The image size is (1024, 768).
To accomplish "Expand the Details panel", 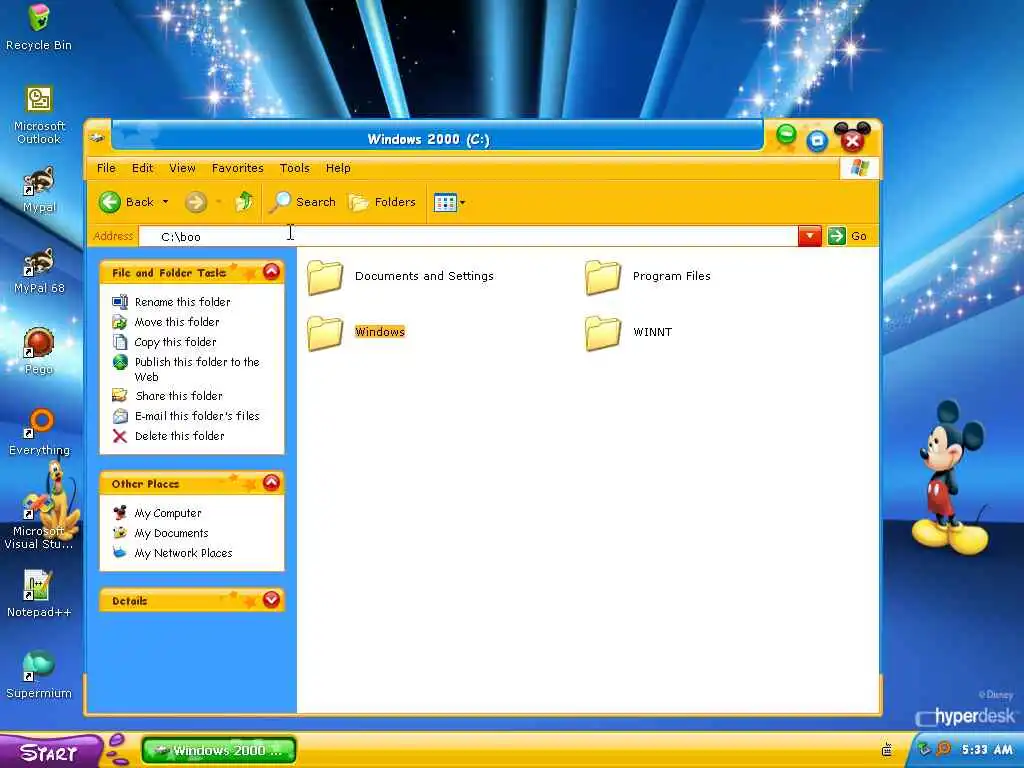I will pos(272,600).
